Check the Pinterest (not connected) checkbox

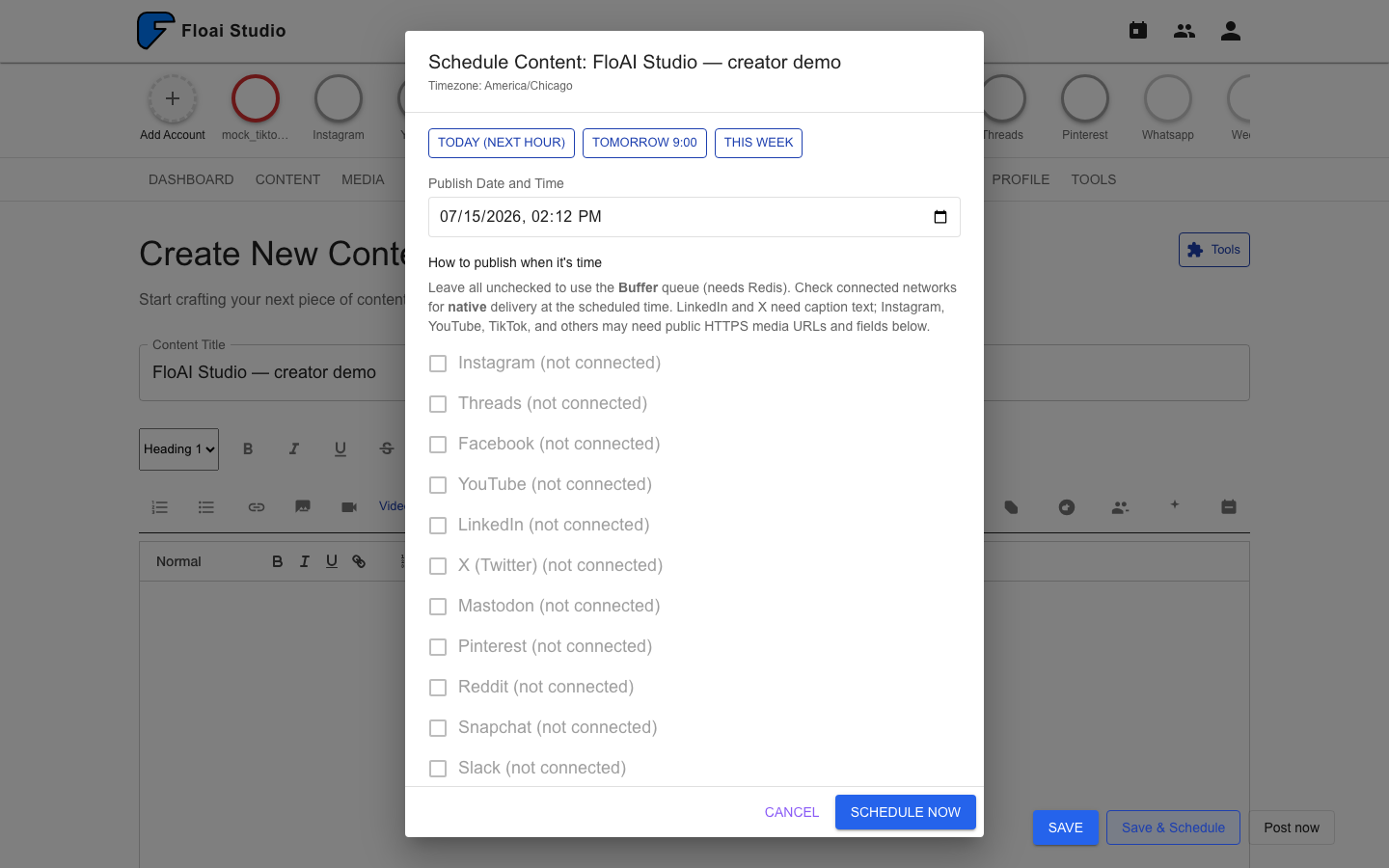[438, 647]
